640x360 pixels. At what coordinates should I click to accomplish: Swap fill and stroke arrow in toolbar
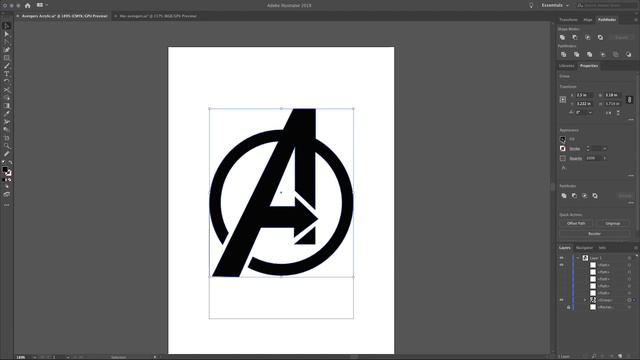point(10,162)
